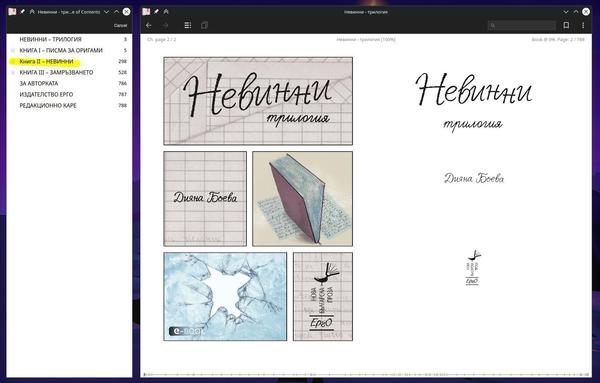Minimize the Table of Contents window
This screenshot has height=383, width=600.
click(107, 12)
